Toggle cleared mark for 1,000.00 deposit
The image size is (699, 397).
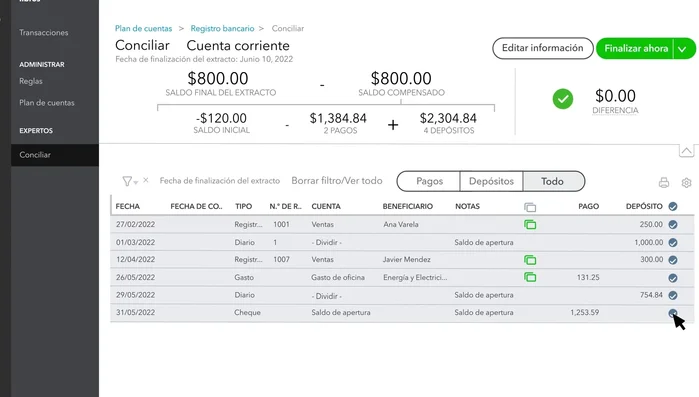click(x=673, y=242)
